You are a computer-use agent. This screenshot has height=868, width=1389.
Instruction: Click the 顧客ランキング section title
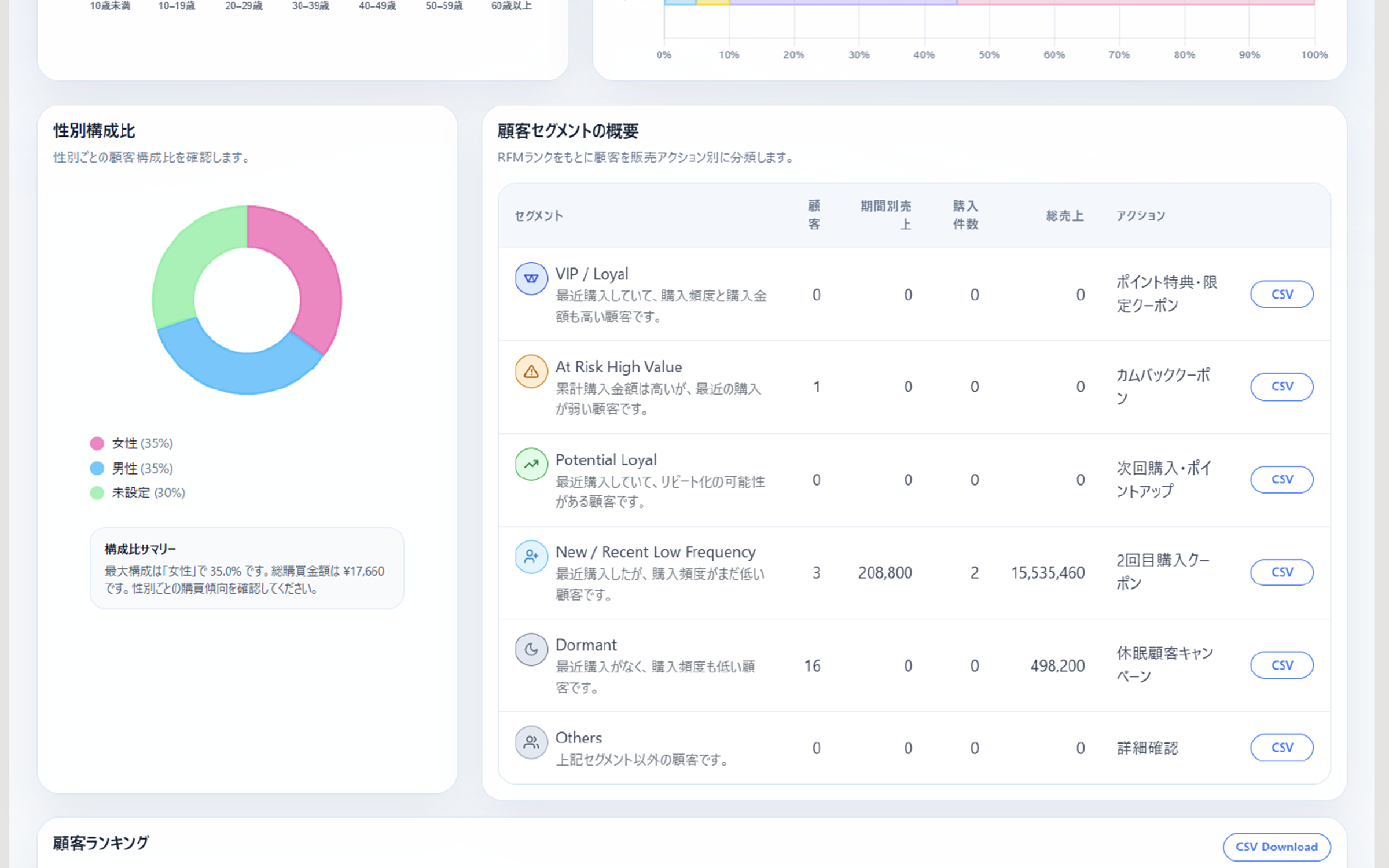[101, 843]
